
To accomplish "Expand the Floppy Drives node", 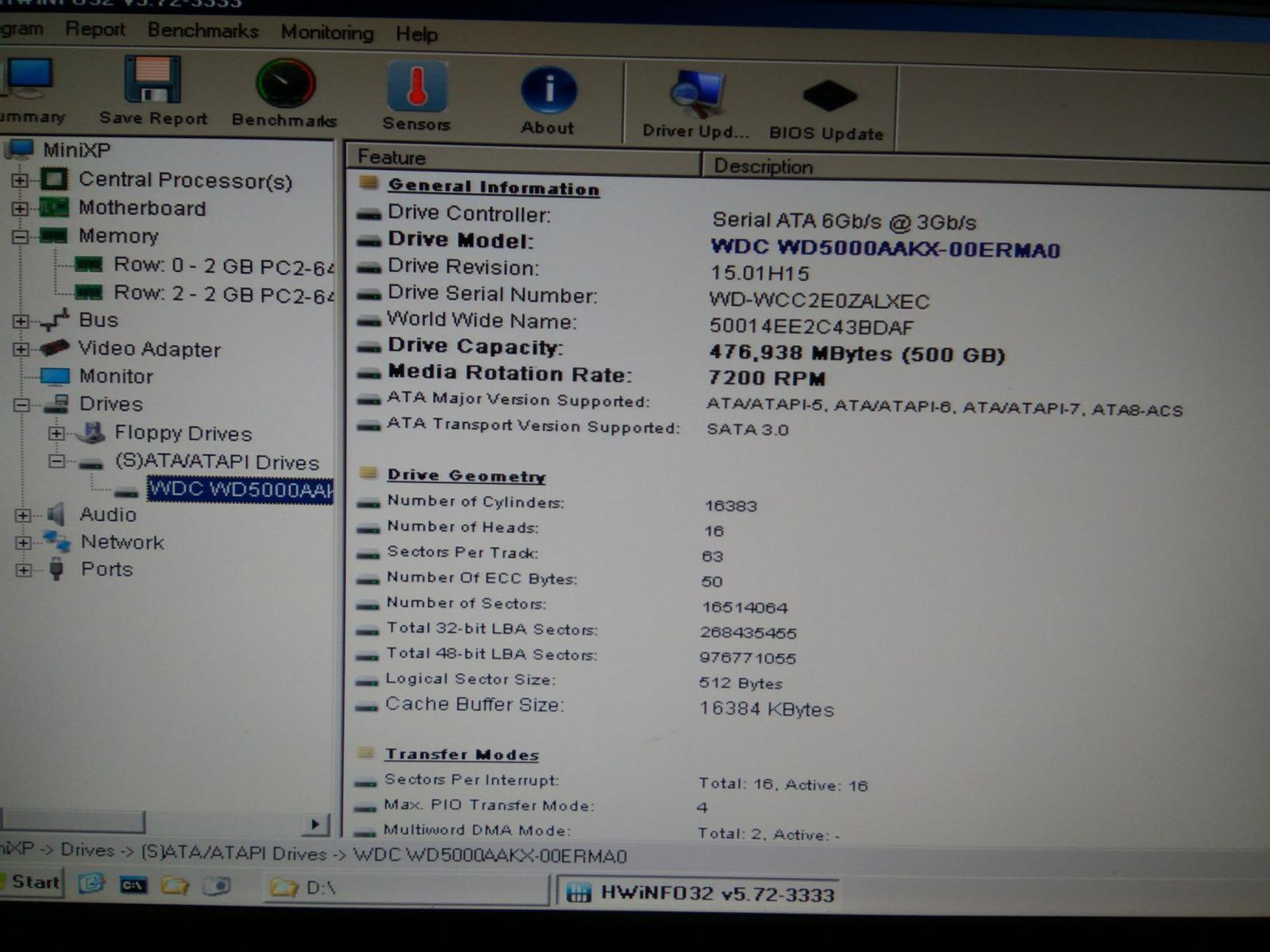I will pyautogui.click(x=56, y=433).
